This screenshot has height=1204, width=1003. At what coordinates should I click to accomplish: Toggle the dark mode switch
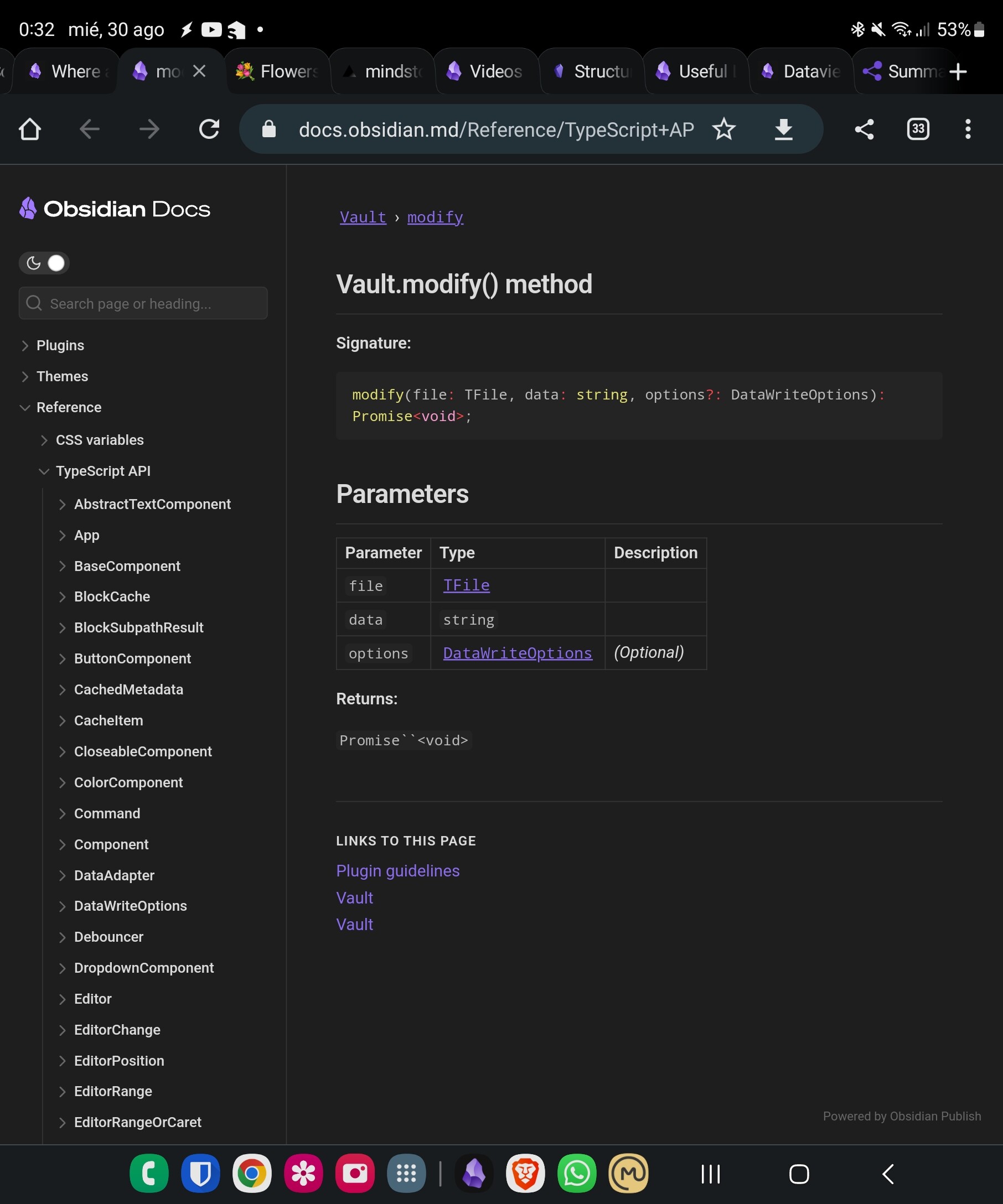coord(44,263)
